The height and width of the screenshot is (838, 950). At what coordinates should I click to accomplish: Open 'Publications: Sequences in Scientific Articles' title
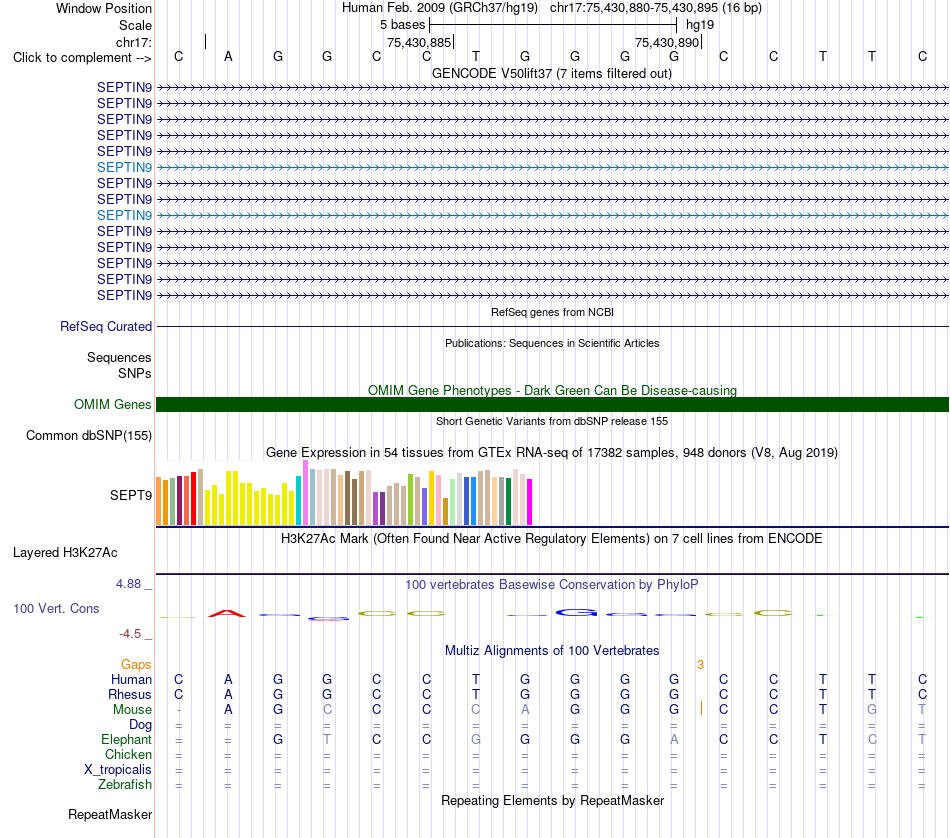tap(552, 343)
